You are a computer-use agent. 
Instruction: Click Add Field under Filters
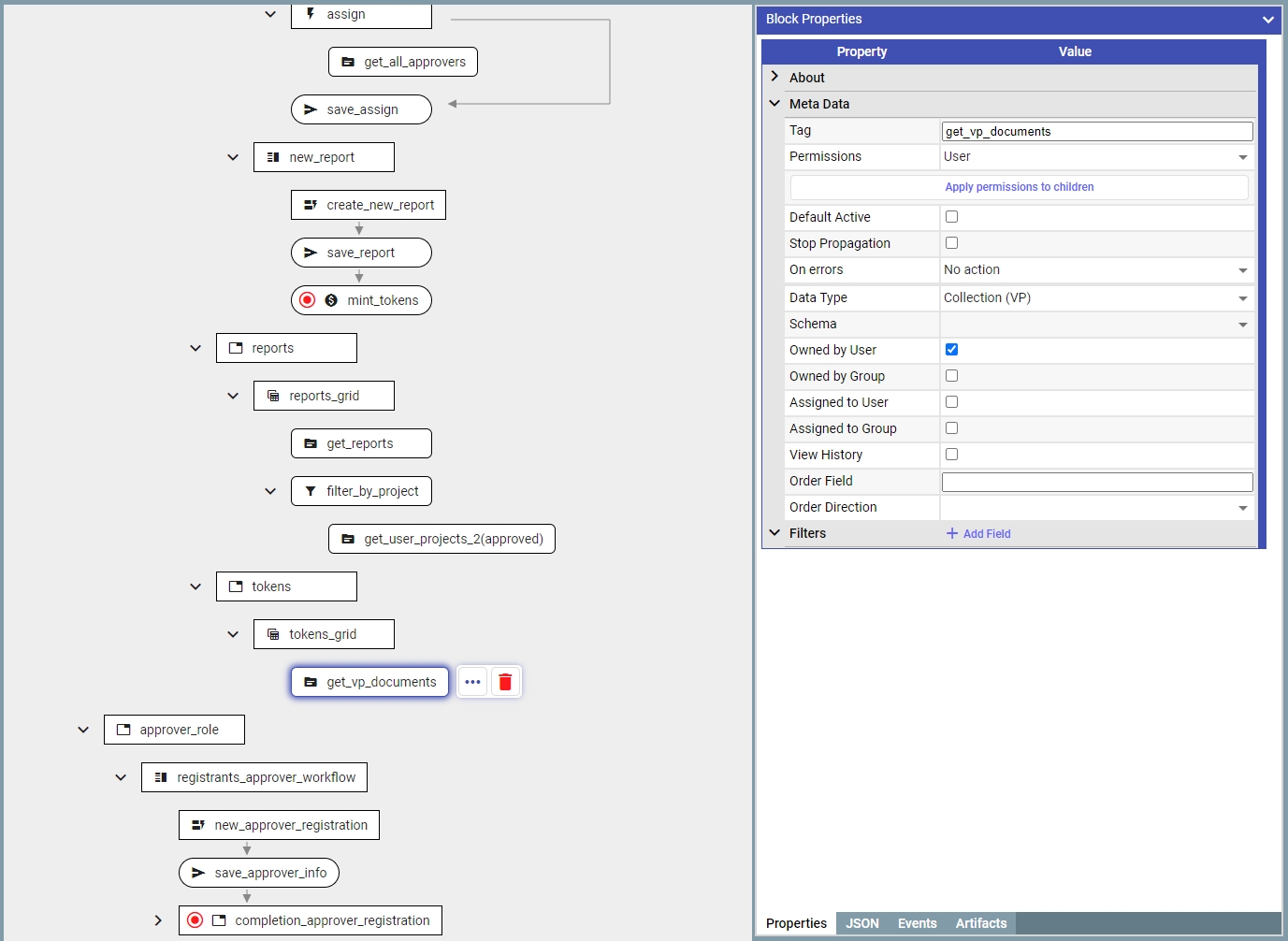tap(978, 533)
